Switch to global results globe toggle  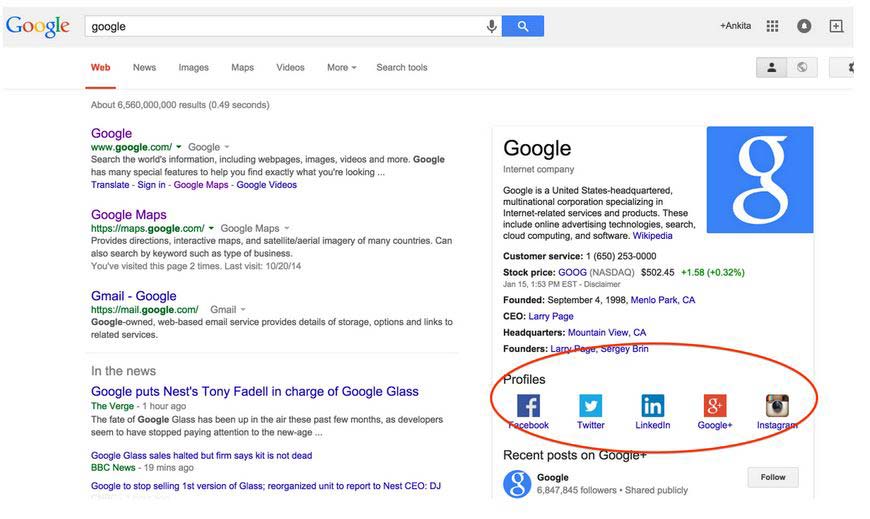pyautogui.click(x=802, y=68)
